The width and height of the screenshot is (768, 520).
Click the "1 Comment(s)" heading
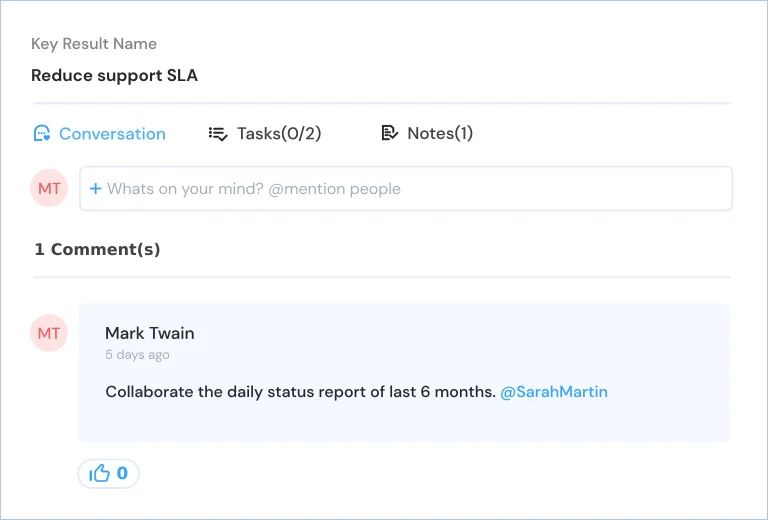tap(97, 249)
